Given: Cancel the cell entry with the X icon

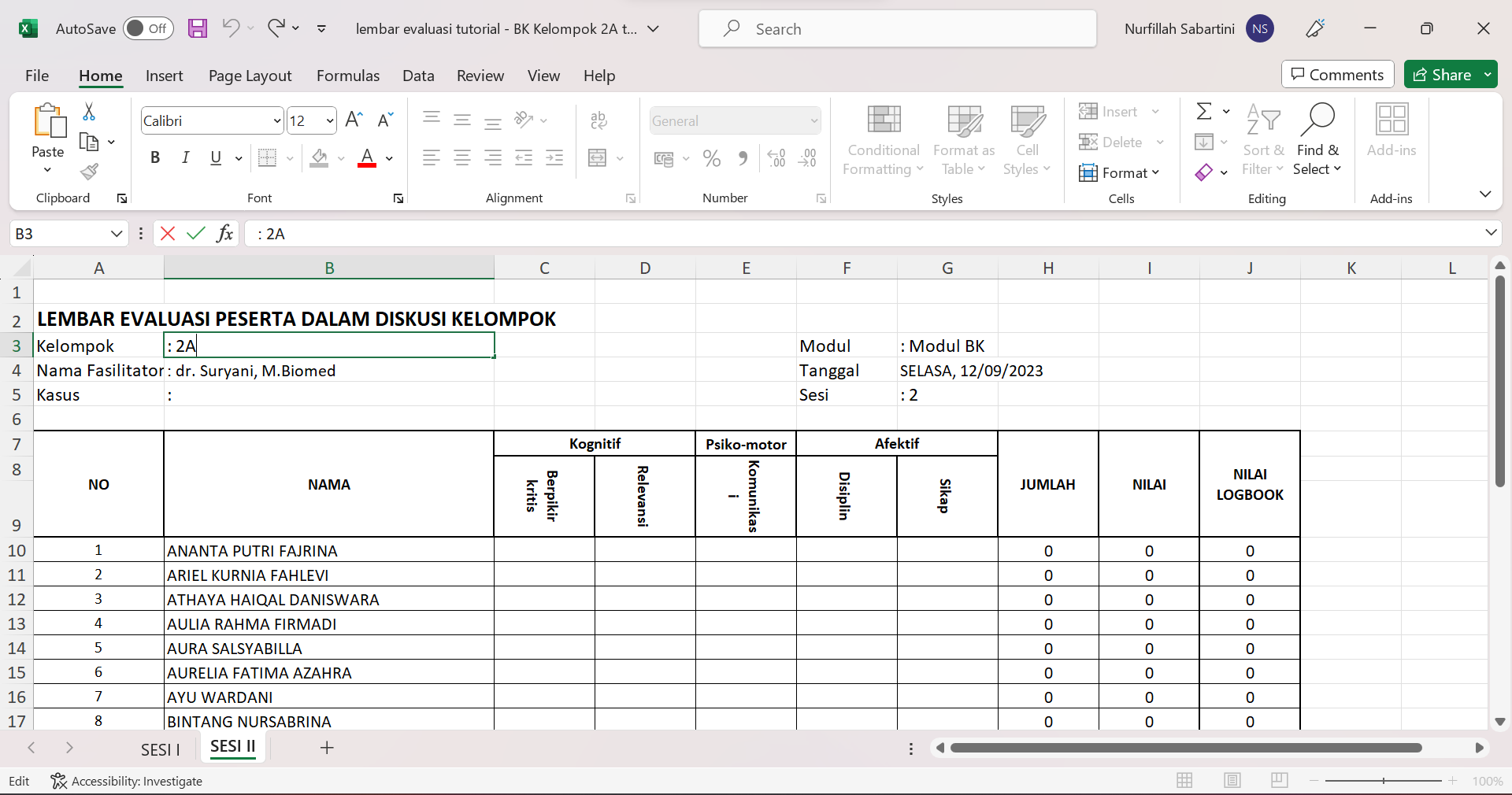Looking at the screenshot, I should 168,234.
